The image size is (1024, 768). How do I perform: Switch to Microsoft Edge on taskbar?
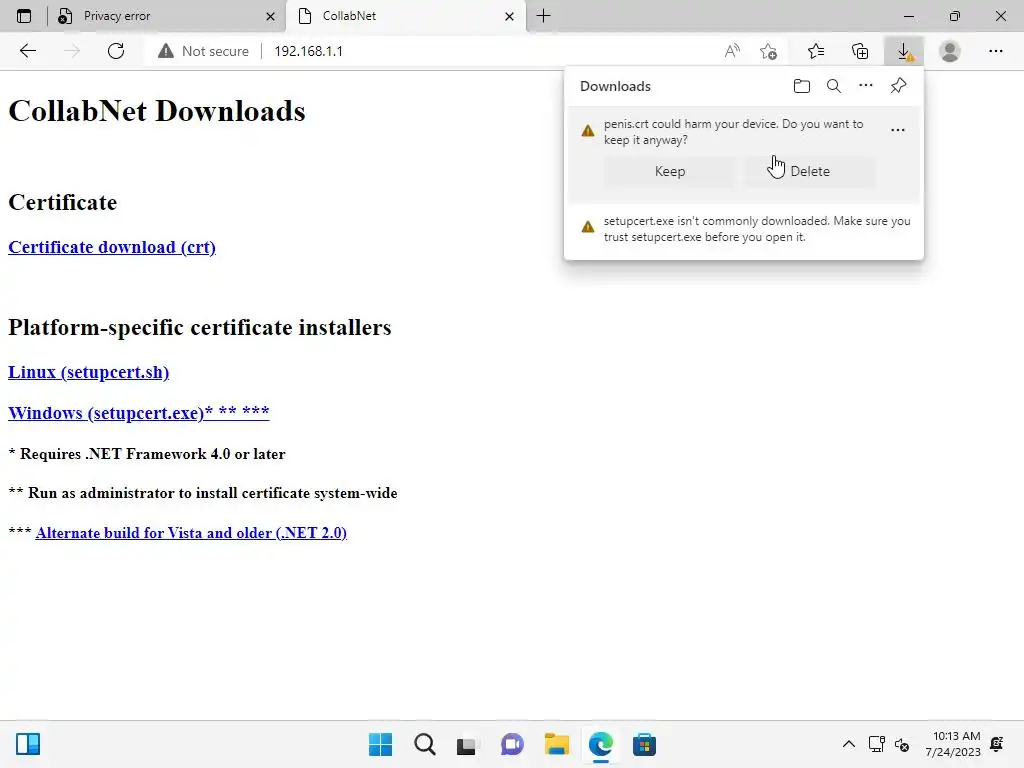tap(601, 744)
